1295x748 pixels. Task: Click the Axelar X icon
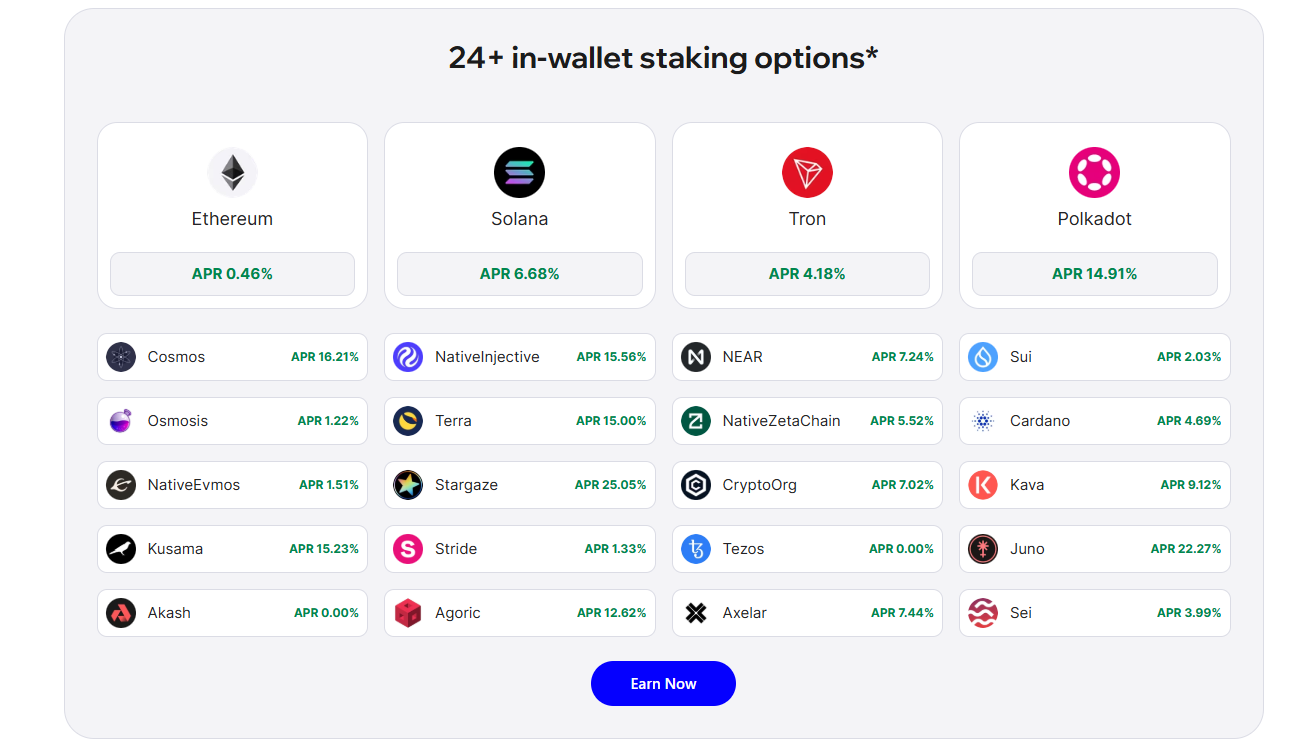tap(696, 613)
